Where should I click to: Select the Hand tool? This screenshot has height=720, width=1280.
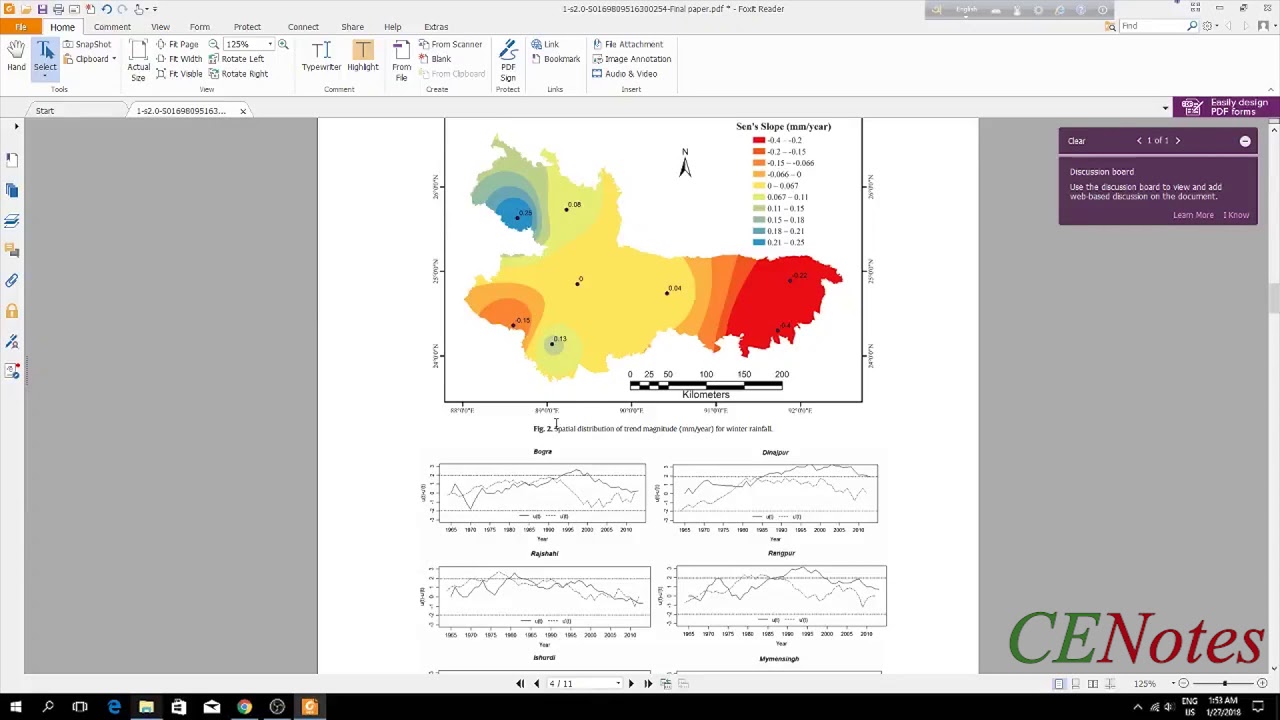[x=16, y=58]
